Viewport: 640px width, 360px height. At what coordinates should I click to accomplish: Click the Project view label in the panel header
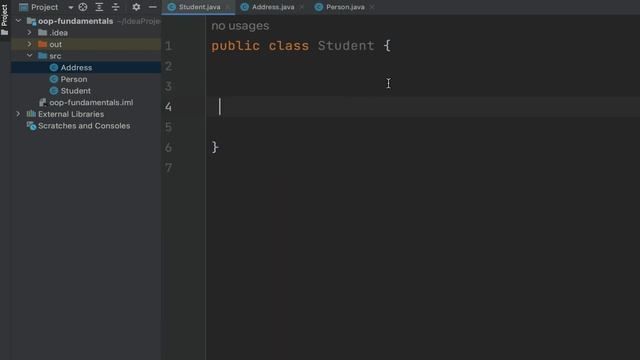click(44, 7)
